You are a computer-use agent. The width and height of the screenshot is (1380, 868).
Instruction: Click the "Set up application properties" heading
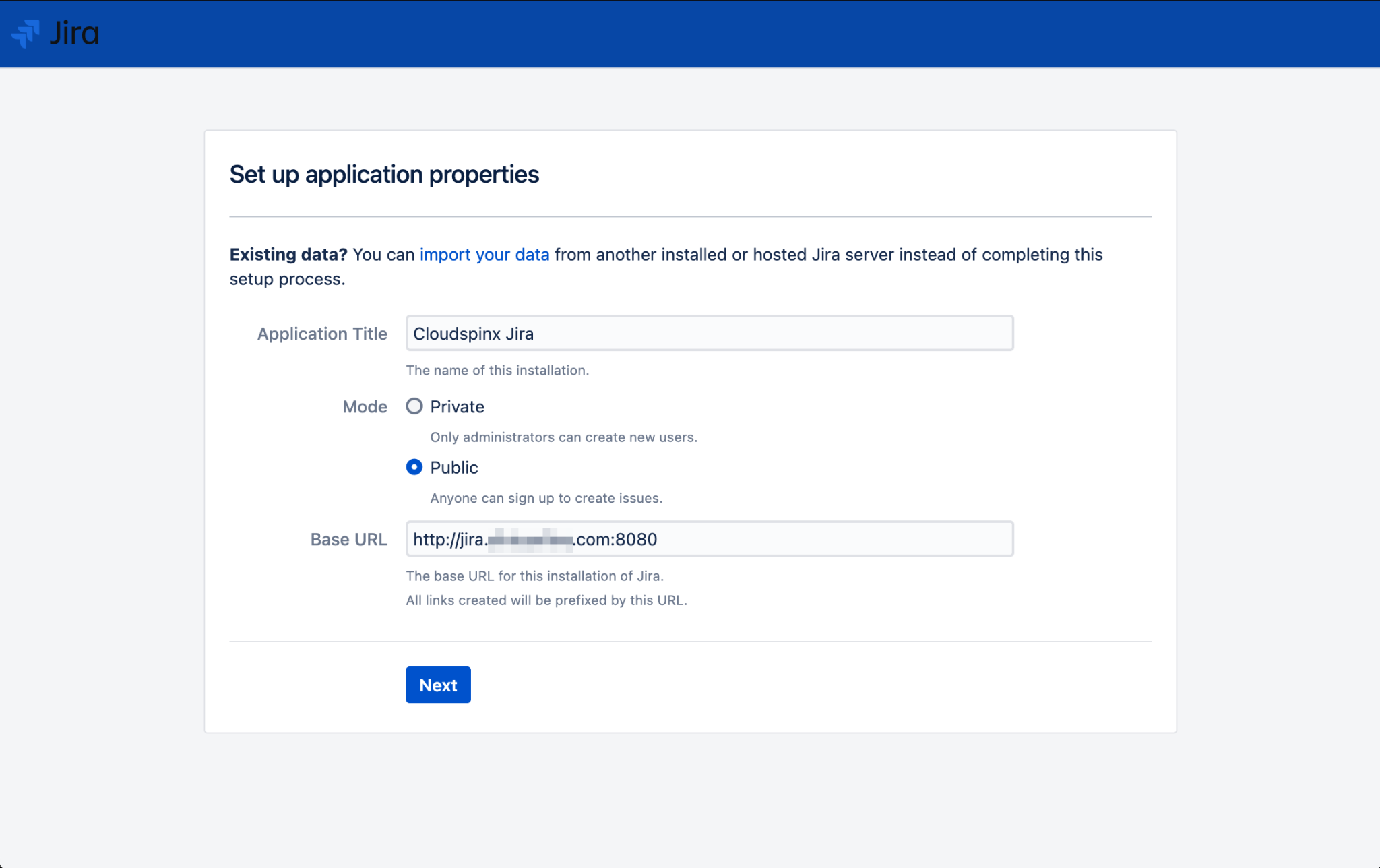tap(384, 174)
